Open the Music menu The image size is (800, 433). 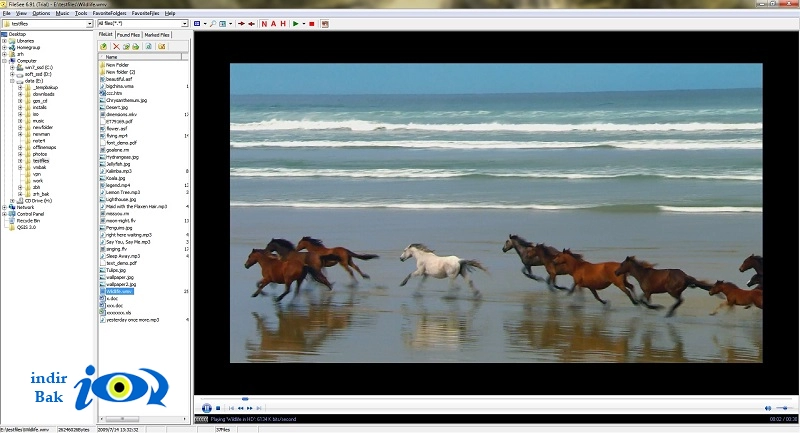click(62, 13)
